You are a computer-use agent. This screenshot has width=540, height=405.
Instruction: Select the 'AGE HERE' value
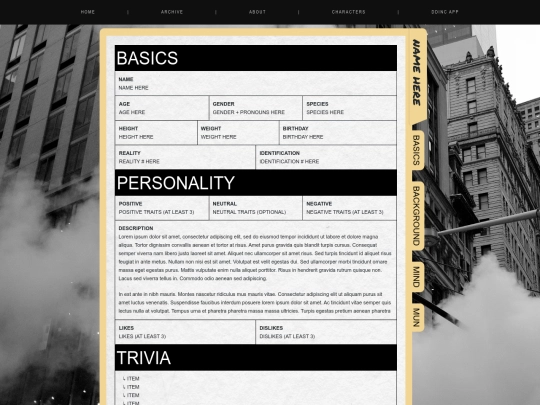pyautogui.click(x=132, y=112)
